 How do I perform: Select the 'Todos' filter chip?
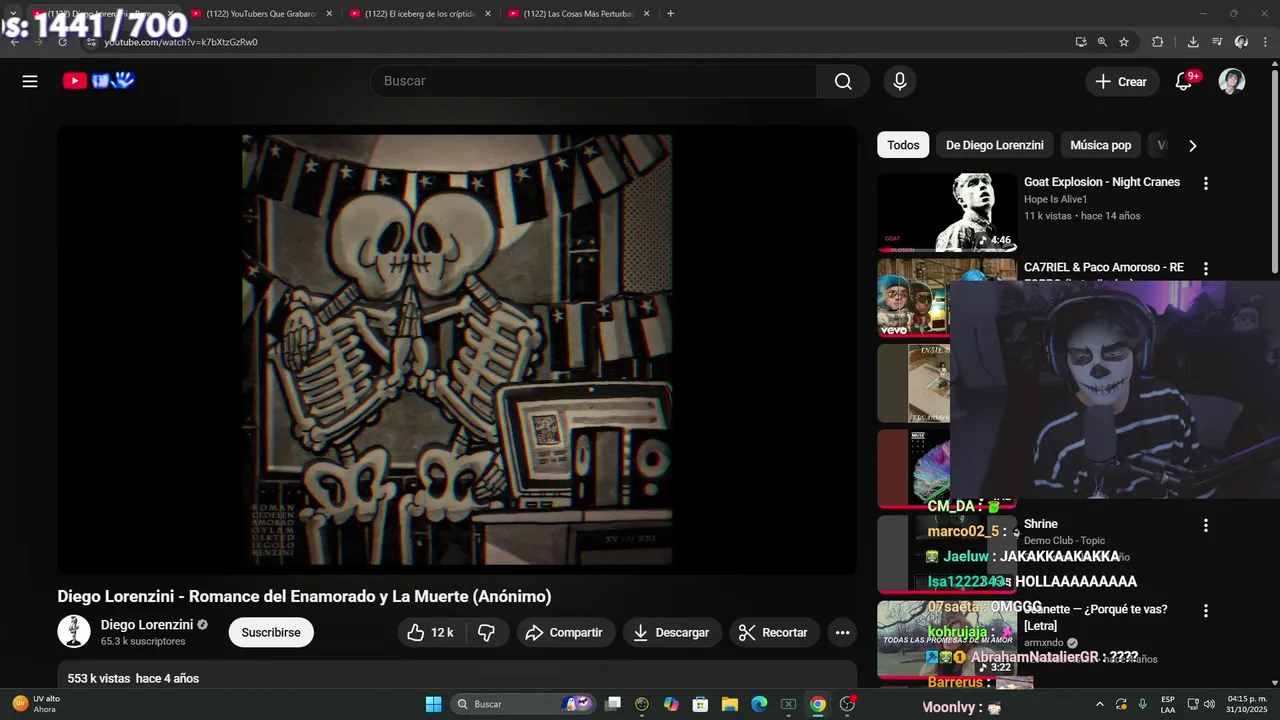[x=903, y=145]
